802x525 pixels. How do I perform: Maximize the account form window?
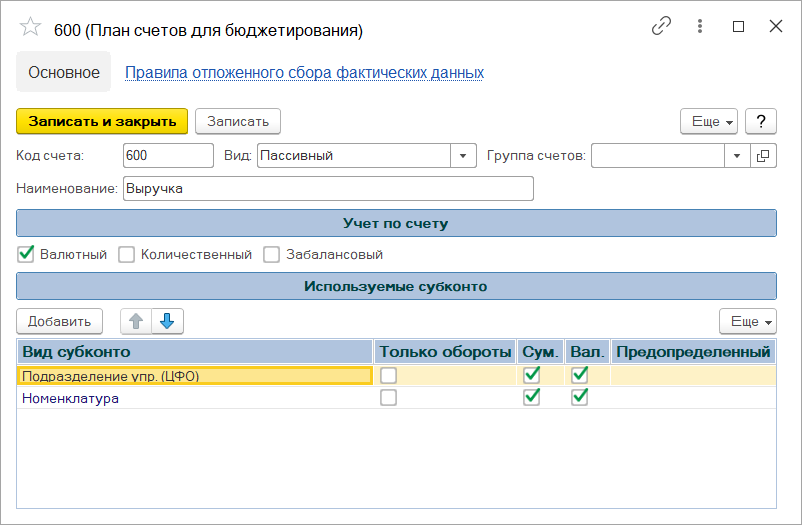tap(739, 27)
